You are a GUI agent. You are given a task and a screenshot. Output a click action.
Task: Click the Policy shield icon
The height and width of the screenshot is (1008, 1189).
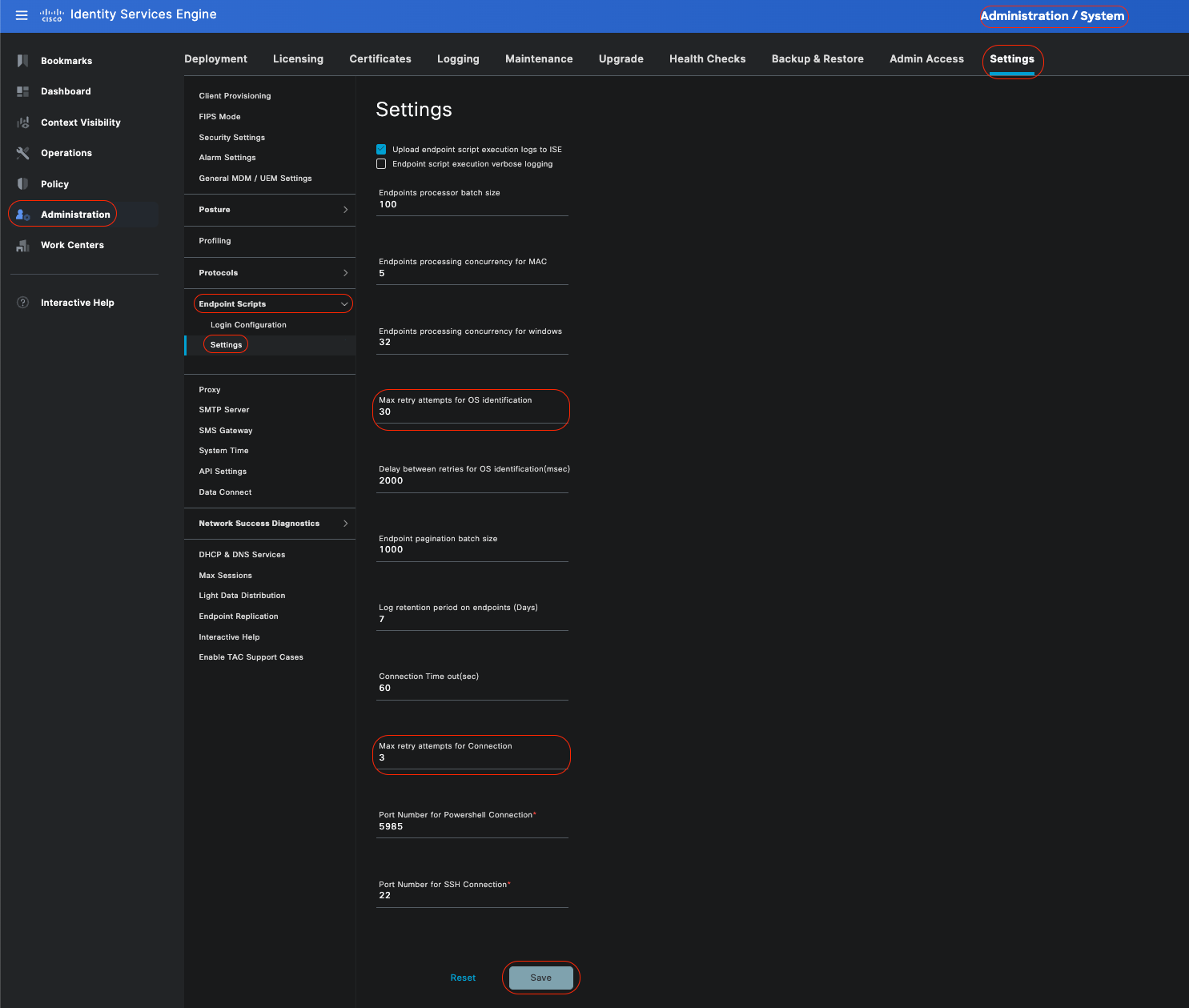tap(22, 184)
